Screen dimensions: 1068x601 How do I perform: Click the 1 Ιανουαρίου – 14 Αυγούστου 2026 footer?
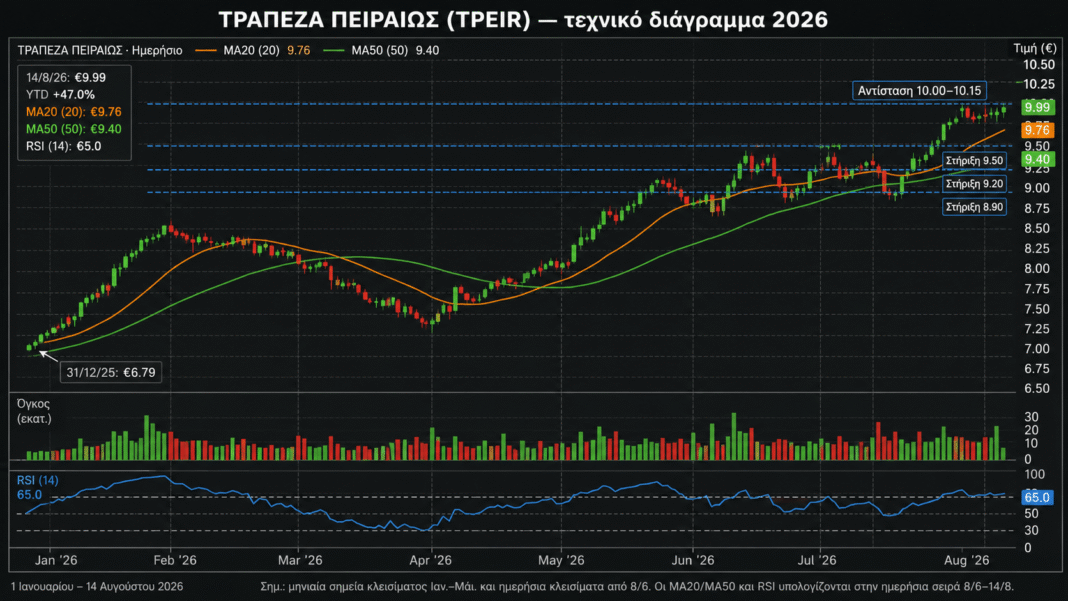[97, 587]
